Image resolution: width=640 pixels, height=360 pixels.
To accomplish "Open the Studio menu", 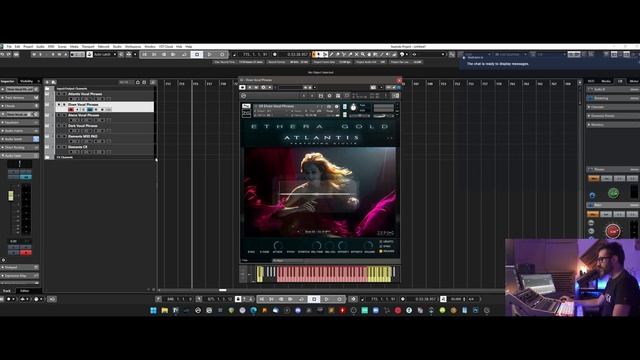I will (117, 47).
